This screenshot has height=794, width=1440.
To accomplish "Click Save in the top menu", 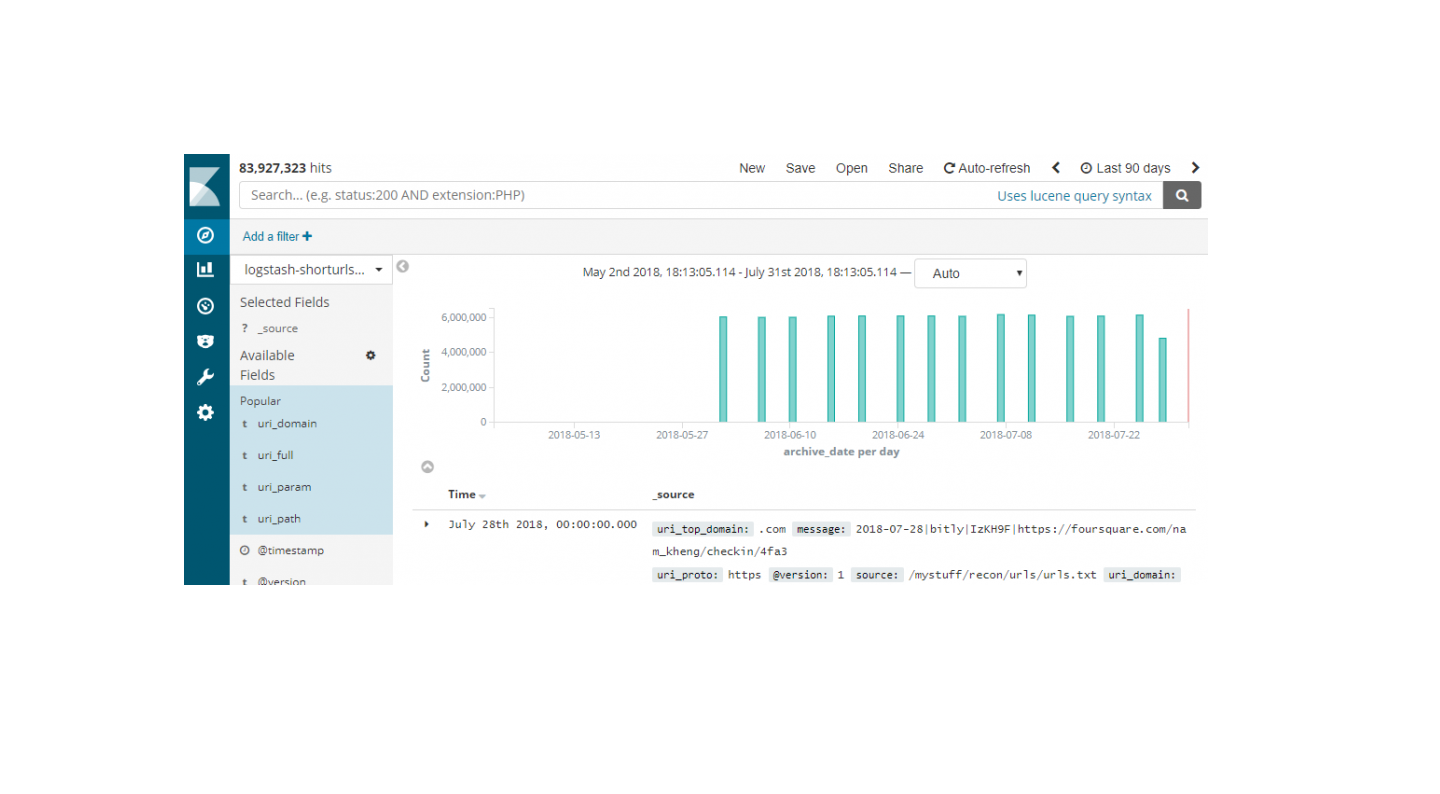I will (800, 168).
